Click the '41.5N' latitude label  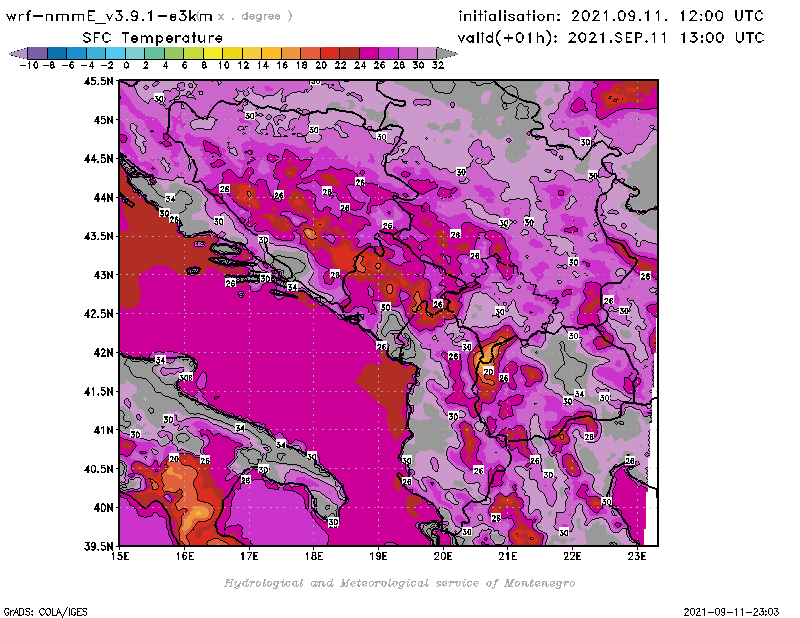click(x=98, y=391)
